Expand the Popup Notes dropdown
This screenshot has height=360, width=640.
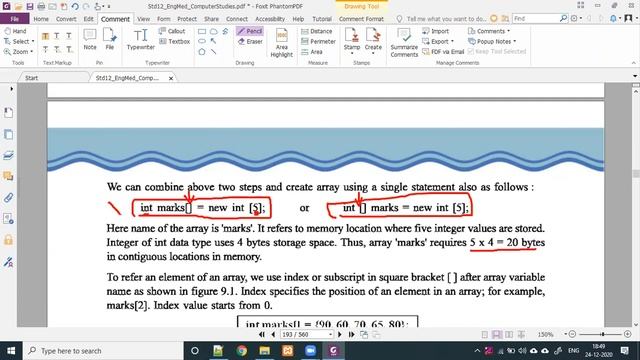pos(514,41)
